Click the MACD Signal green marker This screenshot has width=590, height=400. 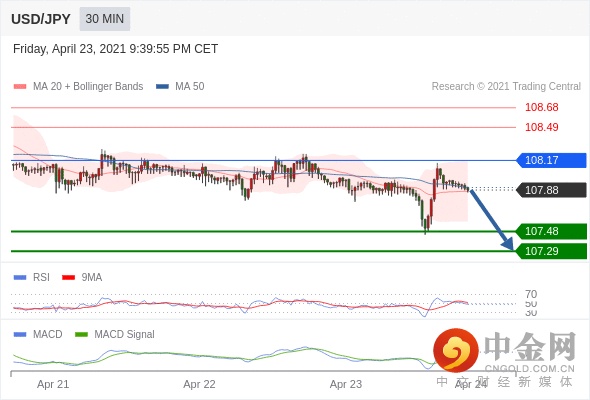coord(81,335)
